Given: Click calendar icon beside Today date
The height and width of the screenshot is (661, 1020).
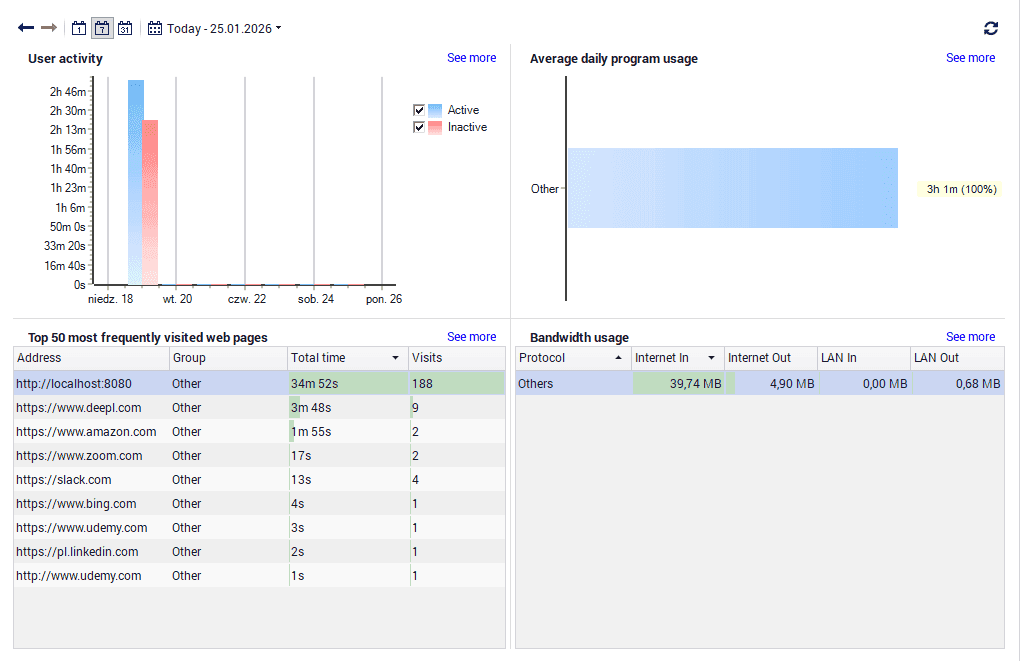Looking at the screenshot, I should pyautogui.click(x=155, y=28).
